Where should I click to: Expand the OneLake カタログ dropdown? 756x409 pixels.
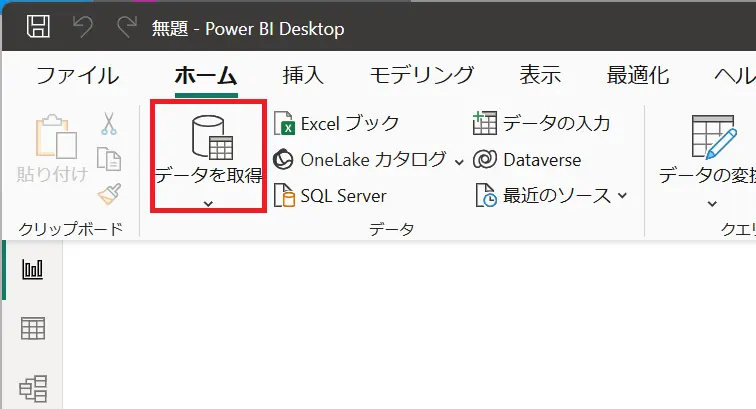coord(459,160)
